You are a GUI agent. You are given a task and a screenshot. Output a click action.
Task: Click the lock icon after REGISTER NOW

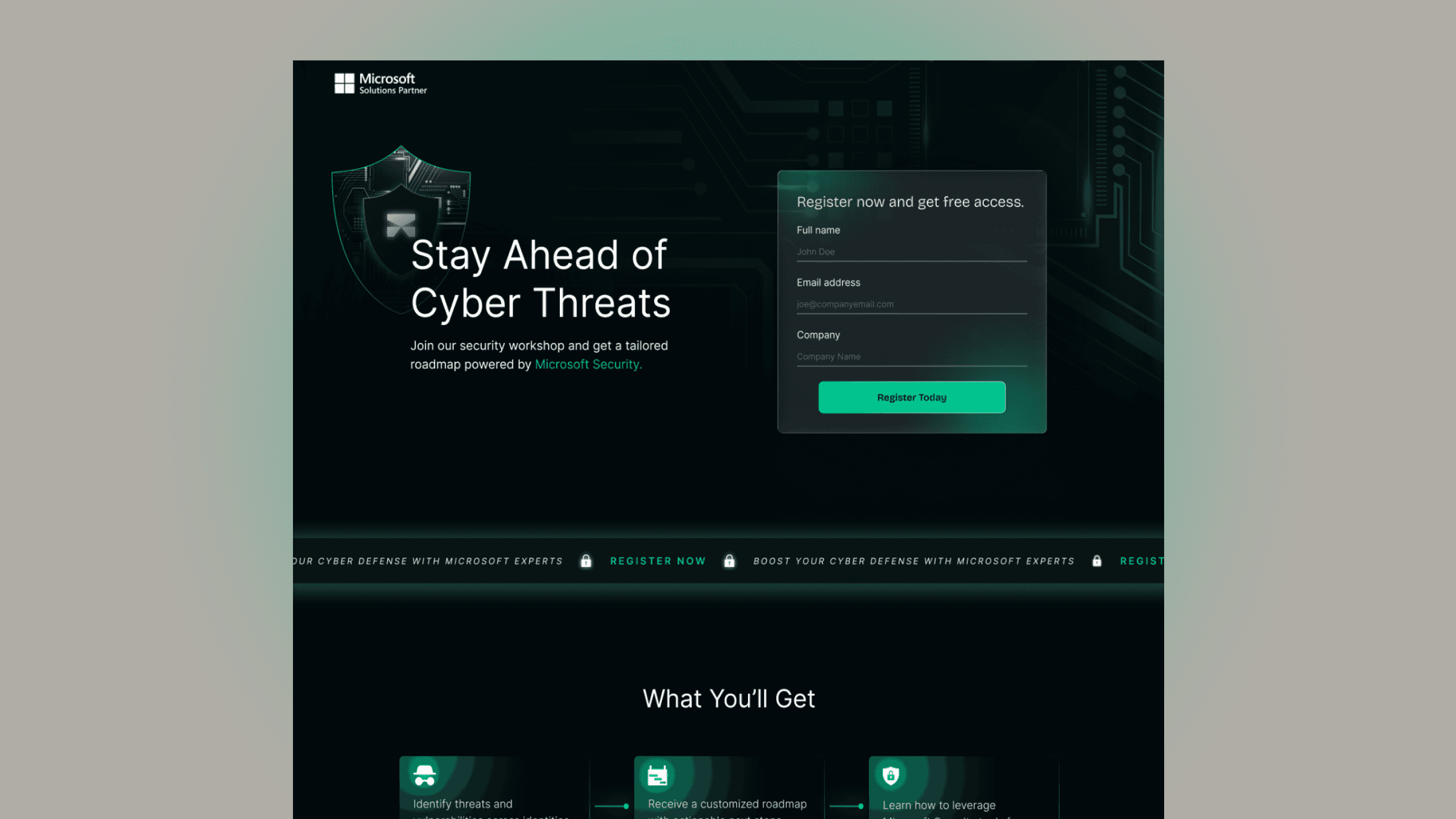pos(730,560)
